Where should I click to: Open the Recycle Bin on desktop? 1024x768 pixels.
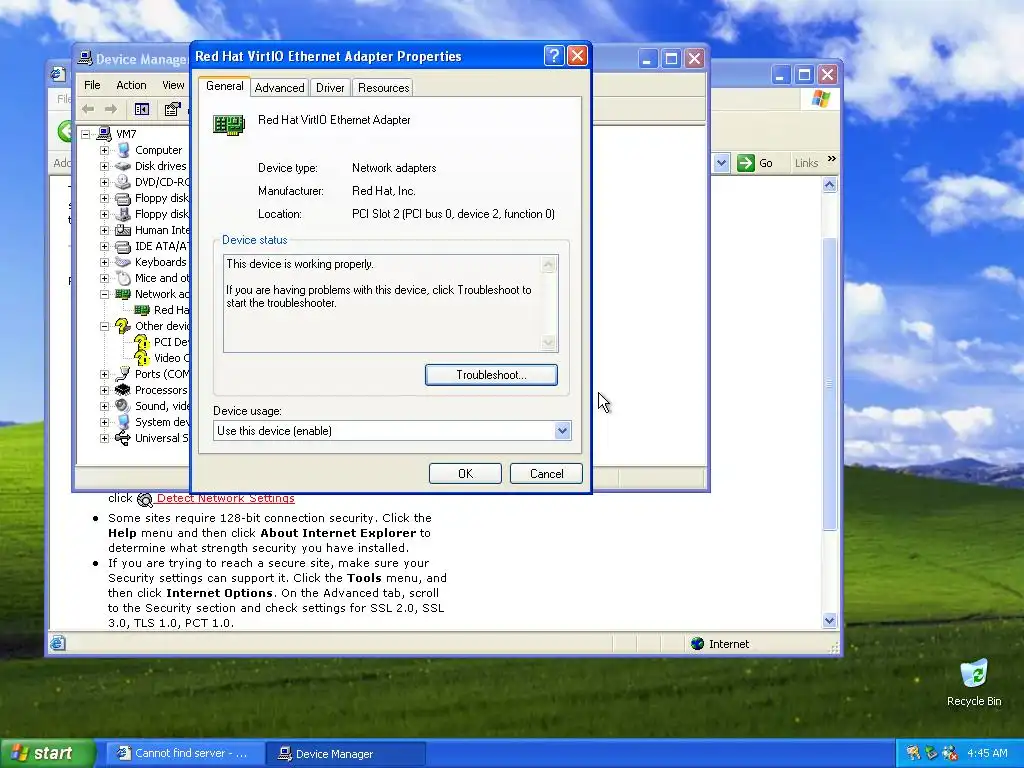[974, 682]
